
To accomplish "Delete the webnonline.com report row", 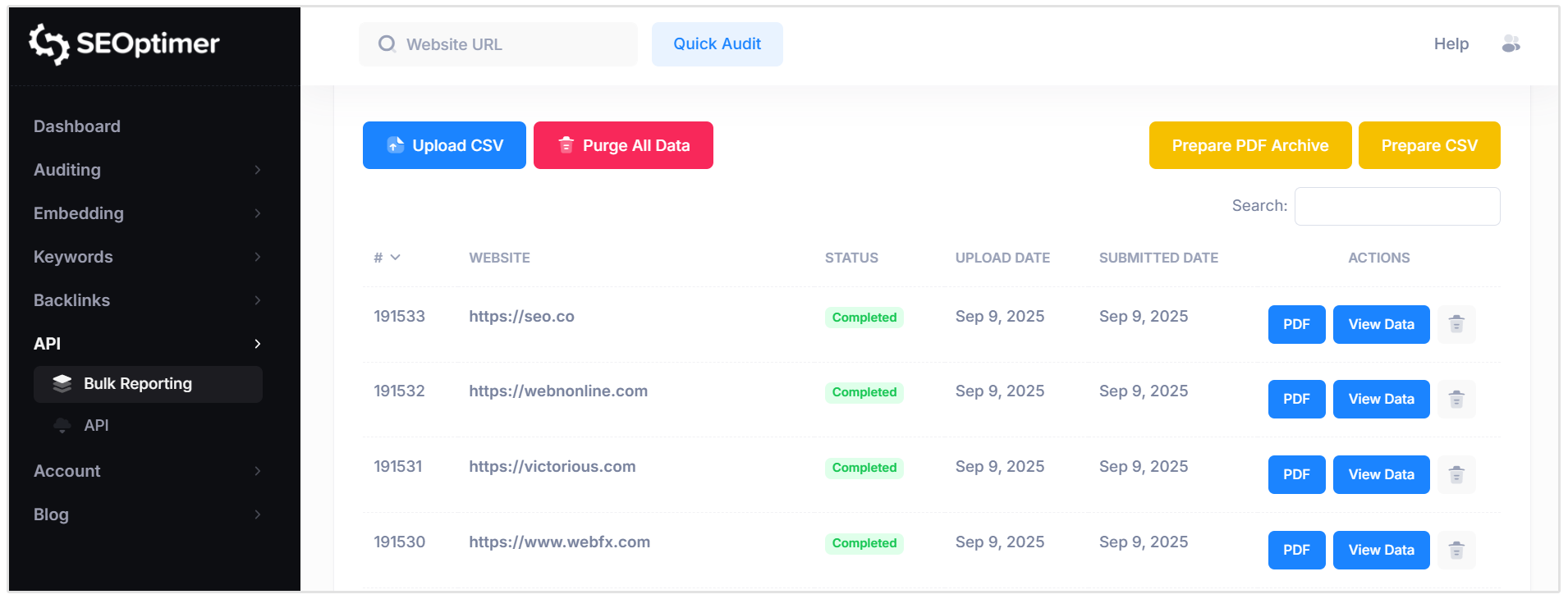I will coord(1456,400).
